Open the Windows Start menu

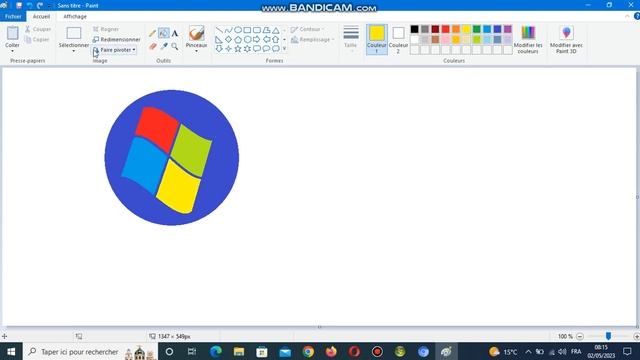click(11, 351)
